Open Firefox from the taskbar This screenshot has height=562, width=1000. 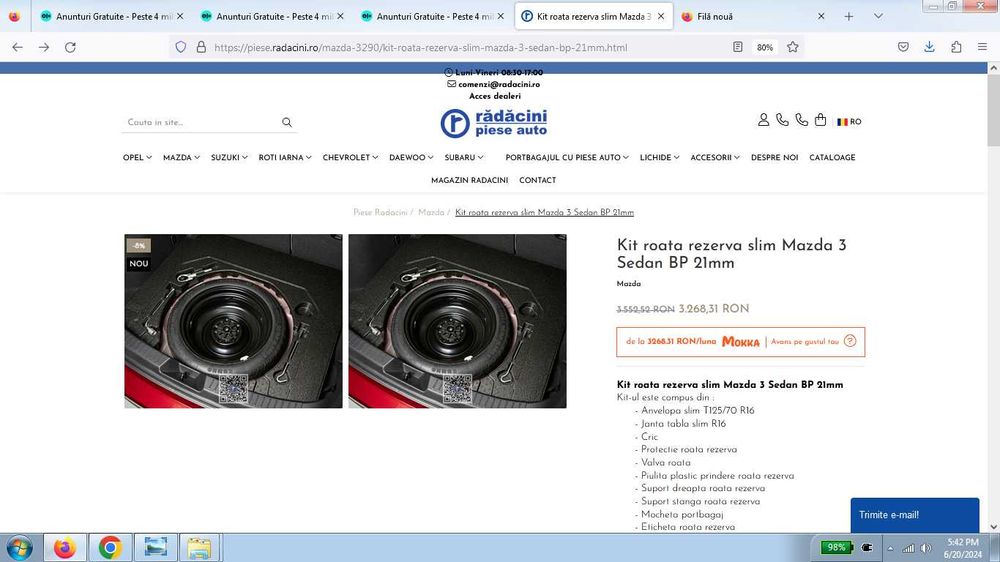(x=64, y=548)
